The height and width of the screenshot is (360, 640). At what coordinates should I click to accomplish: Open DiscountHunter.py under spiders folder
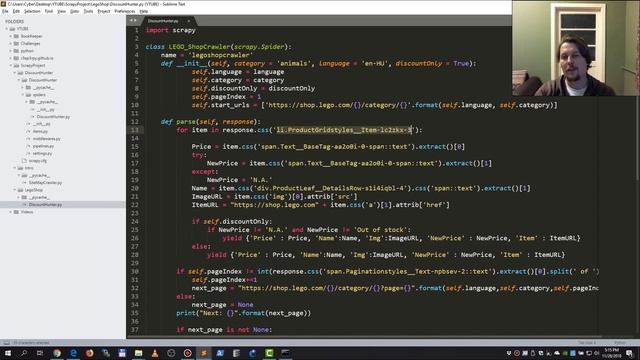(x=53, y=117)
